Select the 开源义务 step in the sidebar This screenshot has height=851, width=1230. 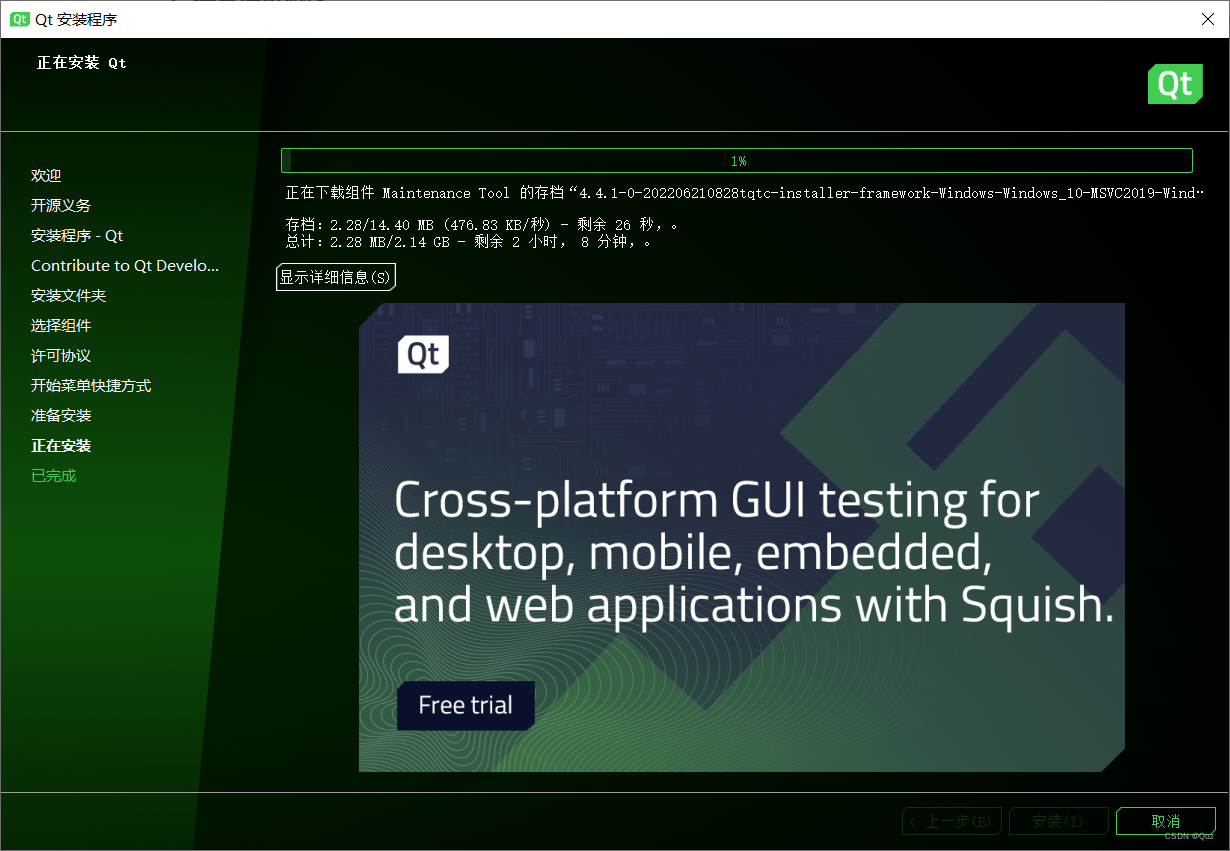[x=61, y=205]
